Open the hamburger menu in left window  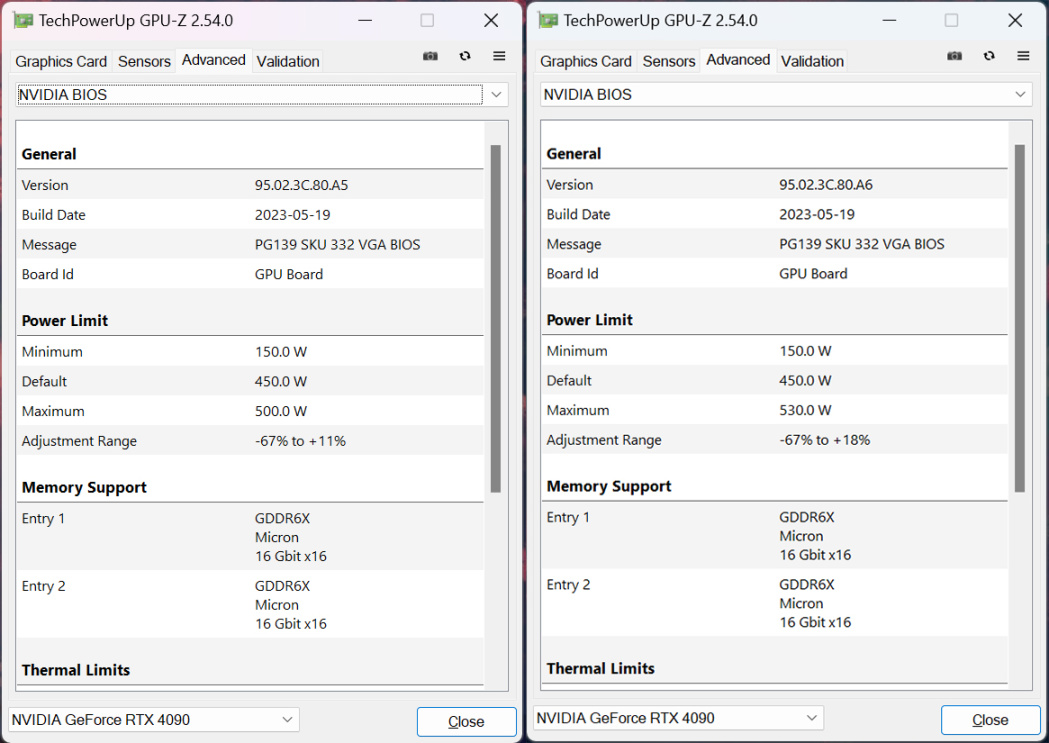point(499,57)
